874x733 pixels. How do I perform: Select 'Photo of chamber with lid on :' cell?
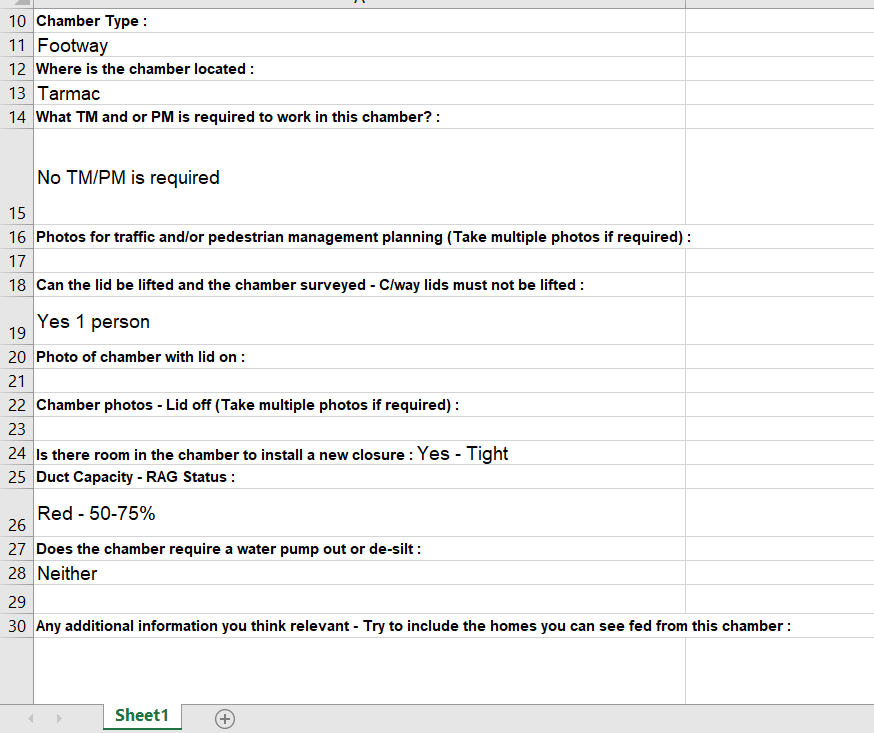click(360, 357)
